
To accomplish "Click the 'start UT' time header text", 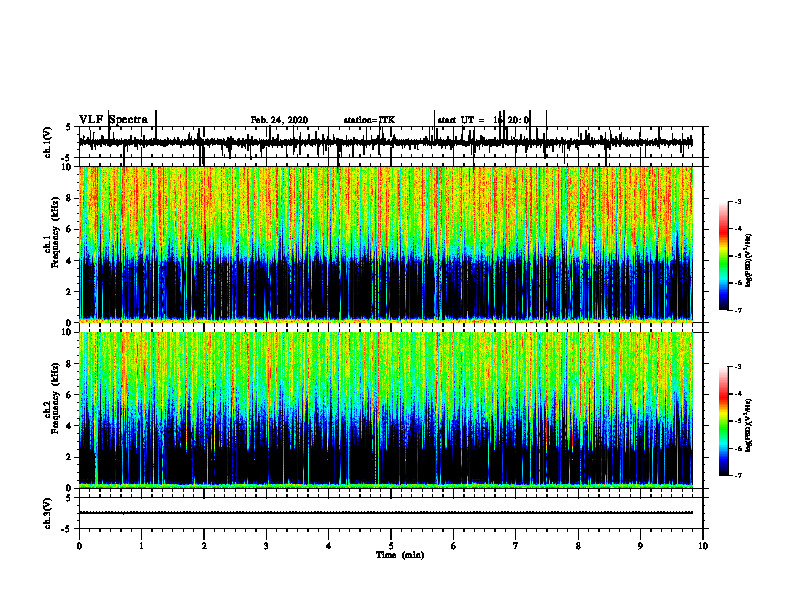I will (x=483, y=120).
